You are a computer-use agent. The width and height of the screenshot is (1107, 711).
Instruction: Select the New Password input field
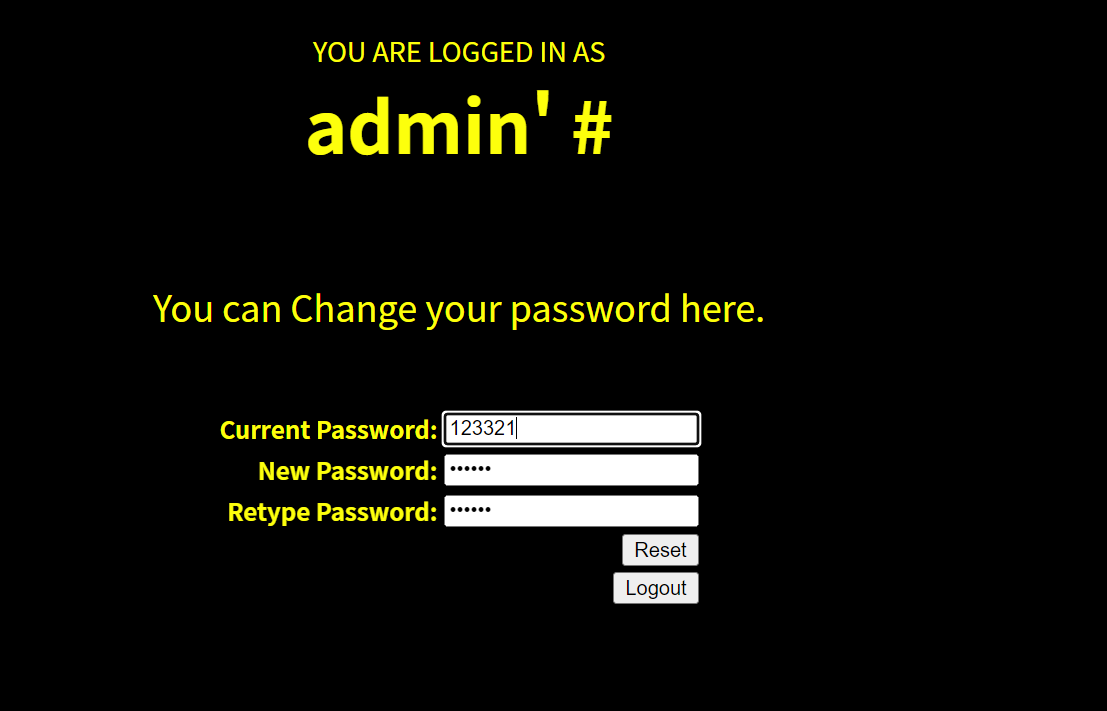tap(571, 470)
